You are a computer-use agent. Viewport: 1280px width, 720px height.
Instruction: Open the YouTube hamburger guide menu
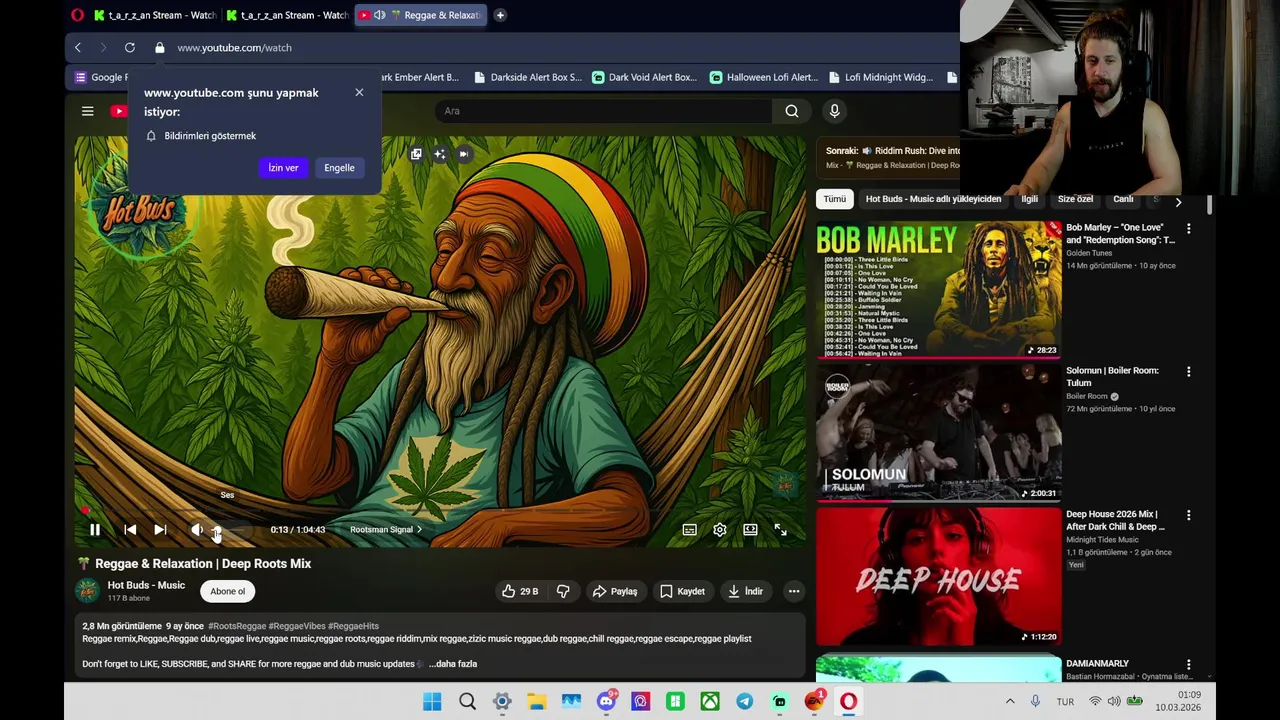coord(88,111)
